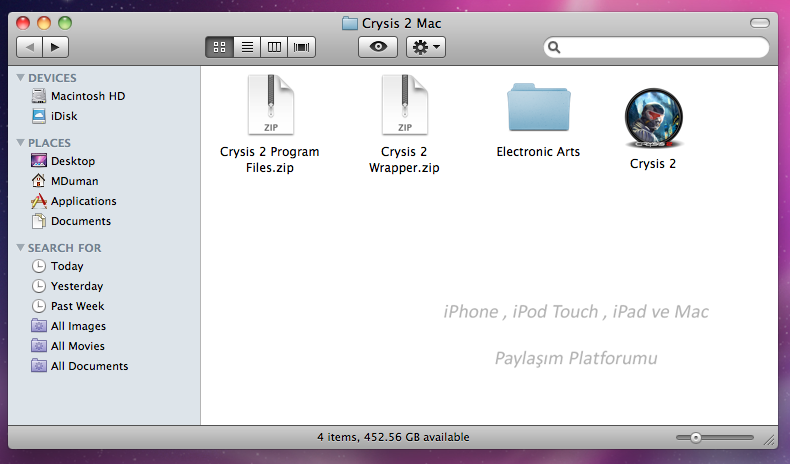Screen dimensions: 790x464
Task: Select the Crysis 2 application icon
Action: point(653,118)
